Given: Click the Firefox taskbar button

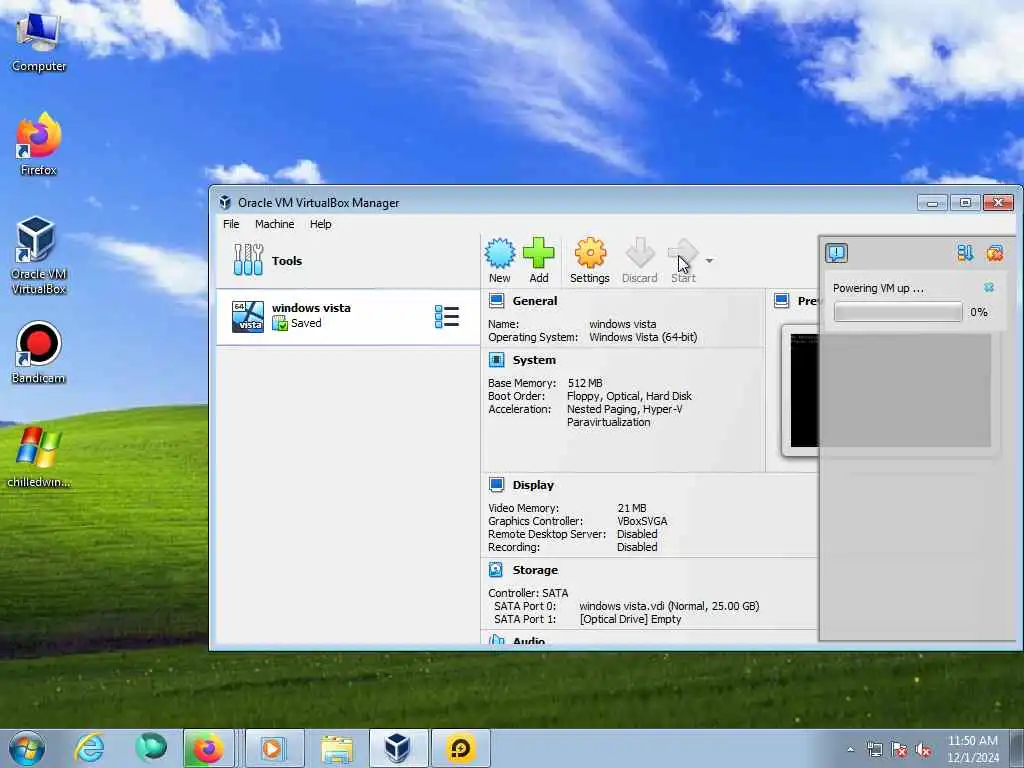Looking at the screenshot, I should coord(209,748).
